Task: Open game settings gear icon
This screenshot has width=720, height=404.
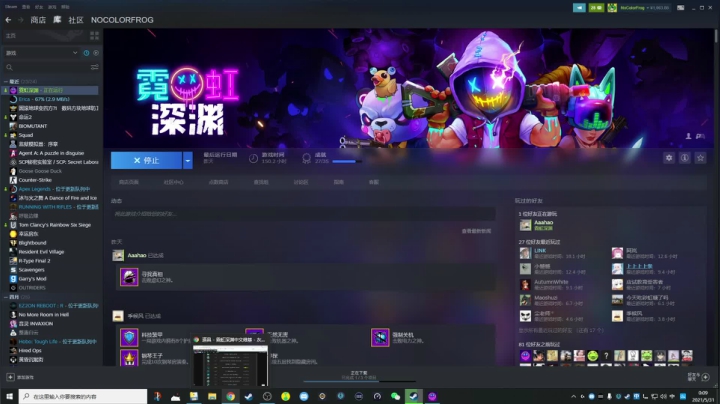Action: click(x=669, y=158)
